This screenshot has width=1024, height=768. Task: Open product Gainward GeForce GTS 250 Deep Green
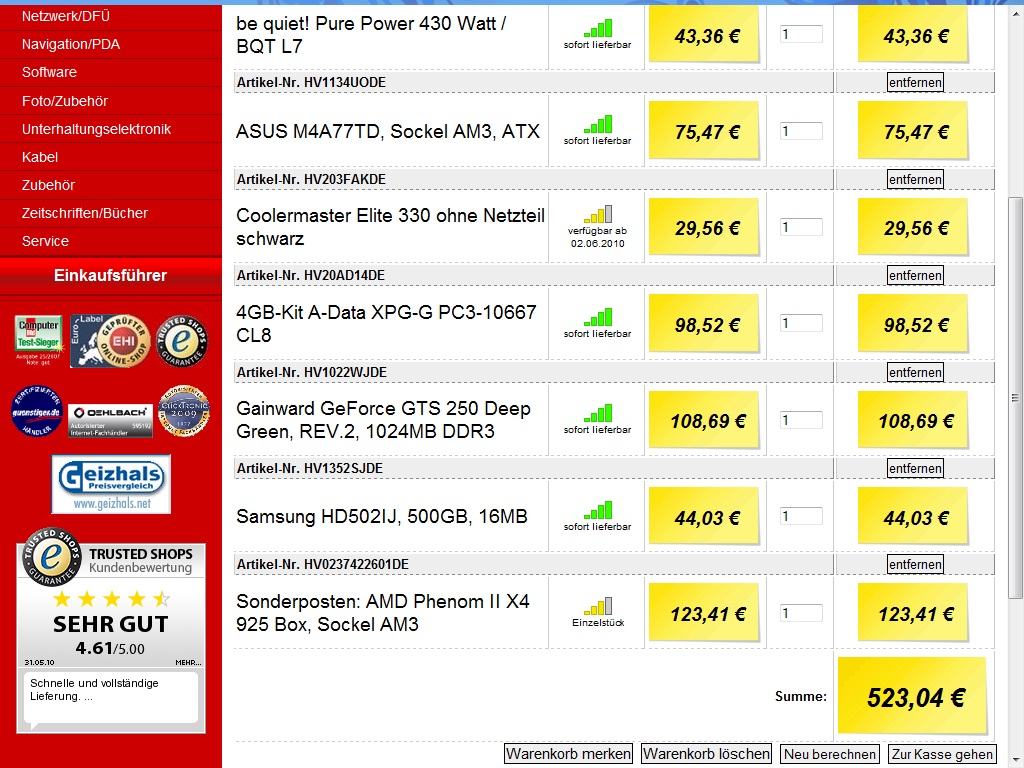(383, 420)
